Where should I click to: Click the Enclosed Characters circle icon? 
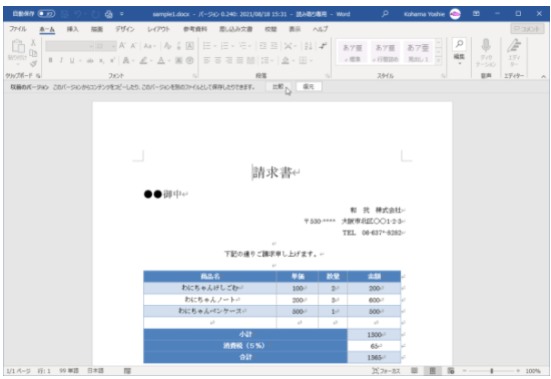tap(190, 60)
